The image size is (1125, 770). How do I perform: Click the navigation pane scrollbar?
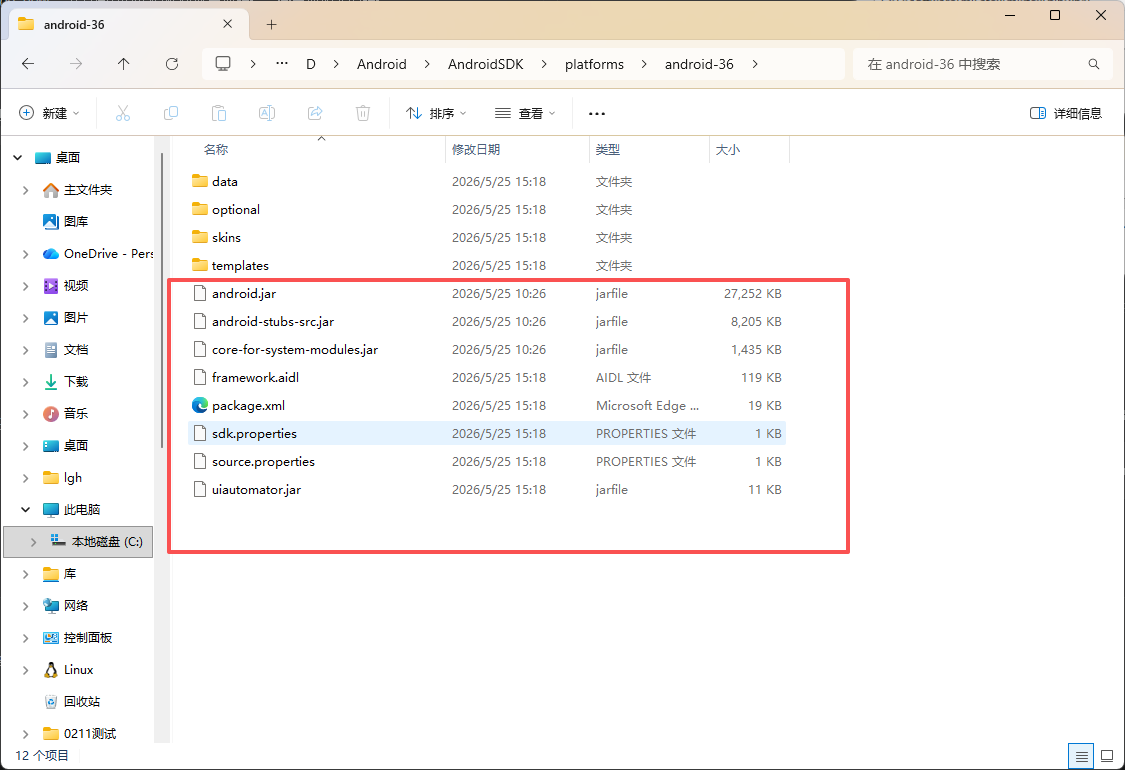[x=162, y=300]
